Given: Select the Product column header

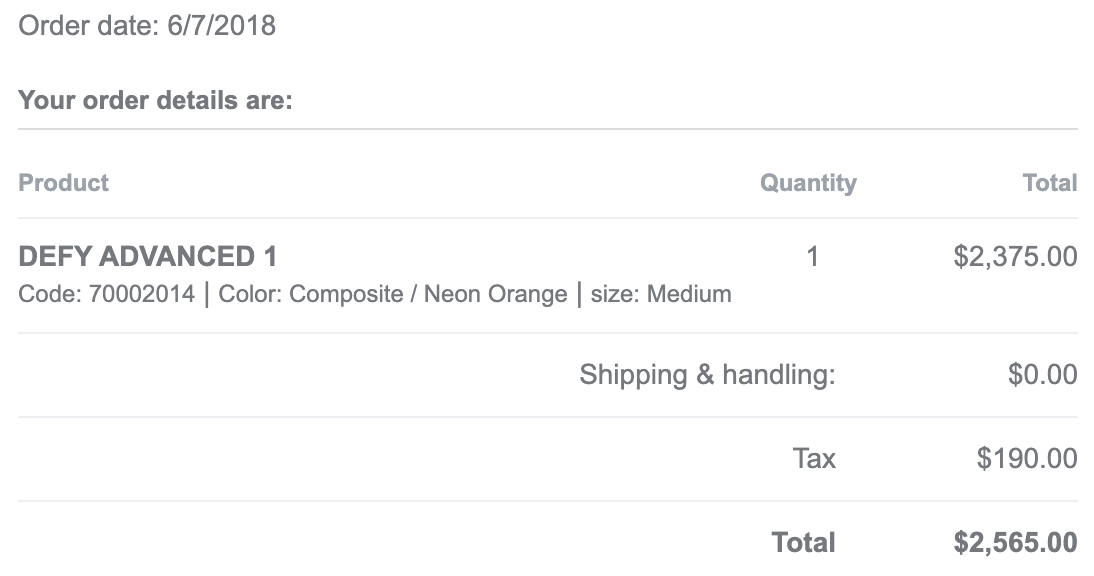Looking at the screenshot, I should tap(63, 183).
